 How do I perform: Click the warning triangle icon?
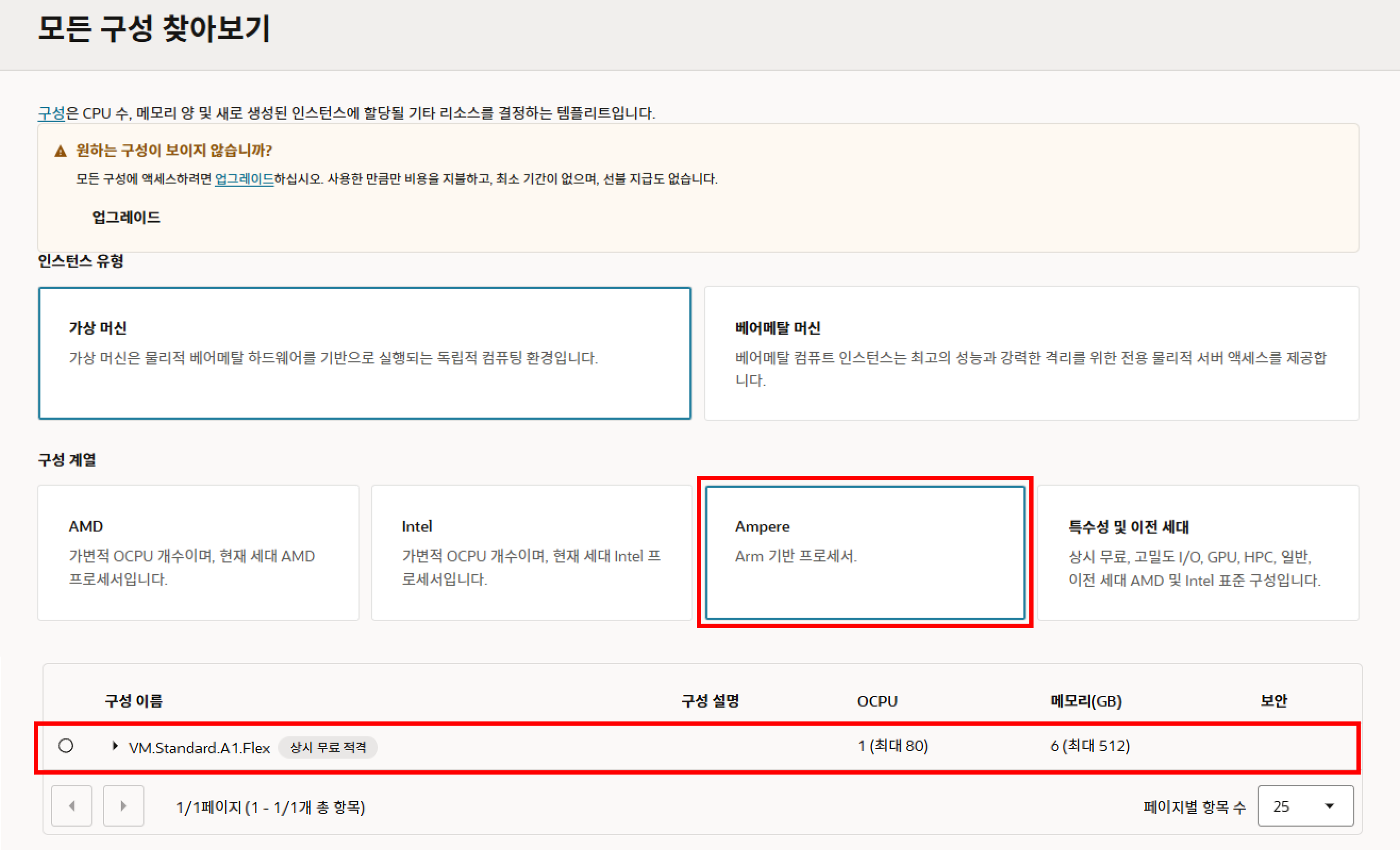pyautogui.click(x=60, y=151)
